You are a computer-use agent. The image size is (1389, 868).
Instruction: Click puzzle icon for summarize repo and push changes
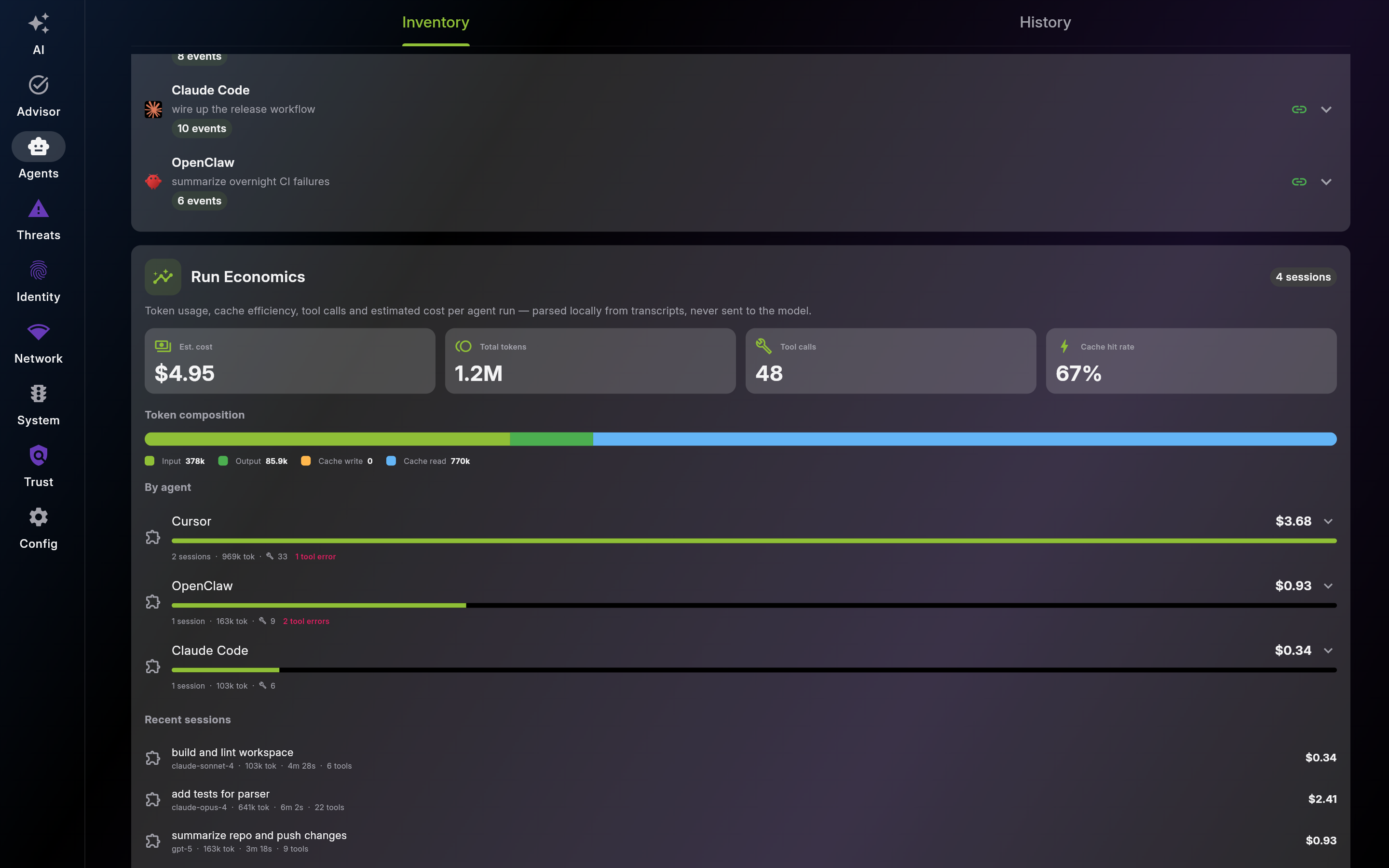[153, 841]
